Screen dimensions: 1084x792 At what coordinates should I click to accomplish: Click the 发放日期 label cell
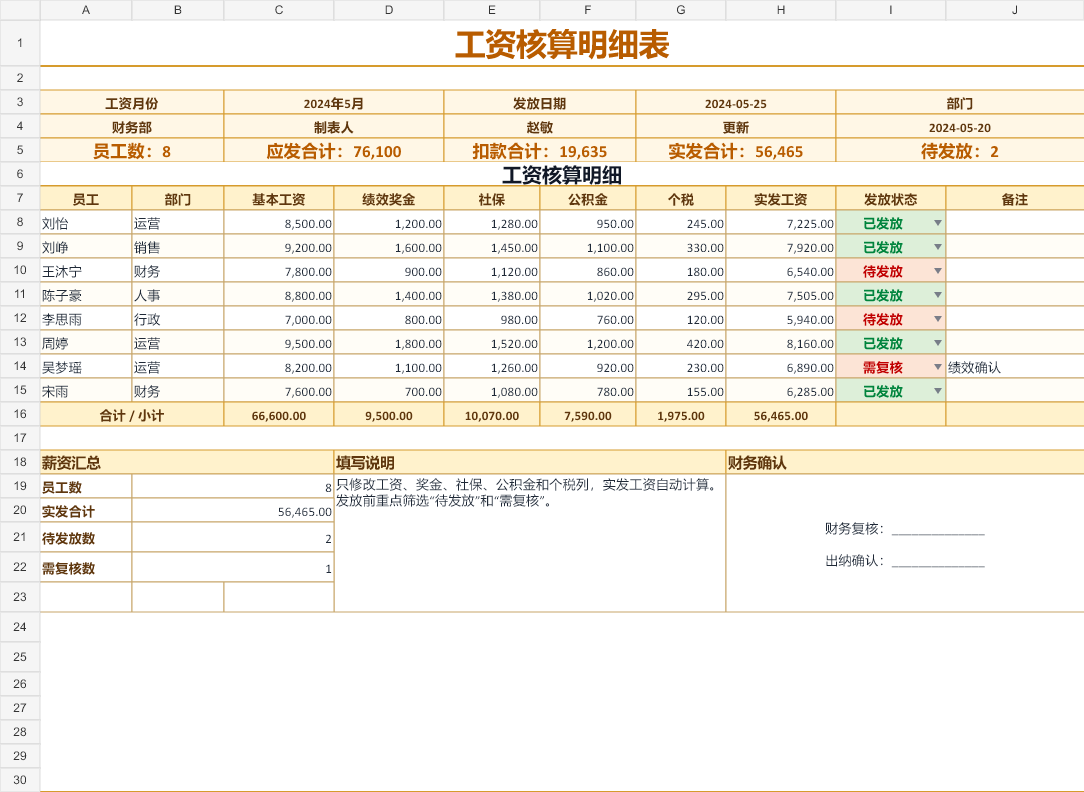(539, 103)
